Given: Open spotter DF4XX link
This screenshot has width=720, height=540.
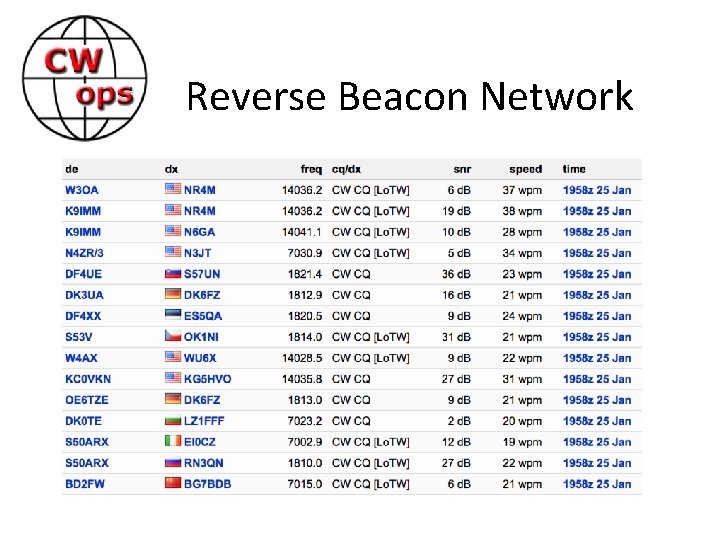Looking at the screenshot, I should (83, 316).
